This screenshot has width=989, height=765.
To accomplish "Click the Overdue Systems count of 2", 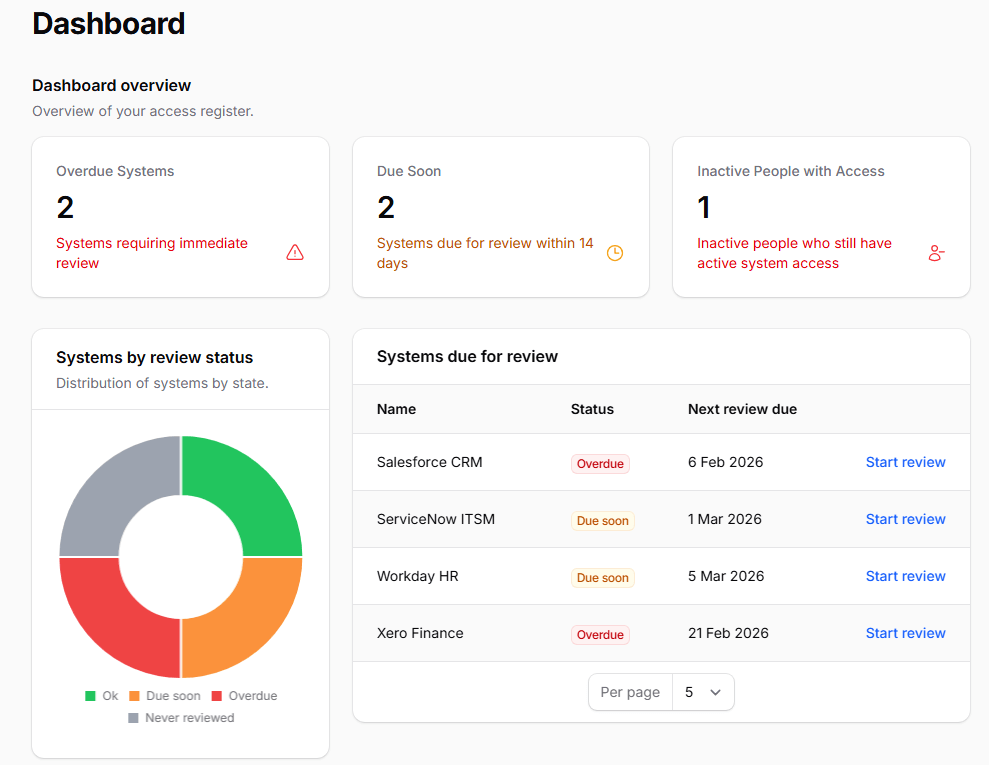I will [x=64, y=208].
